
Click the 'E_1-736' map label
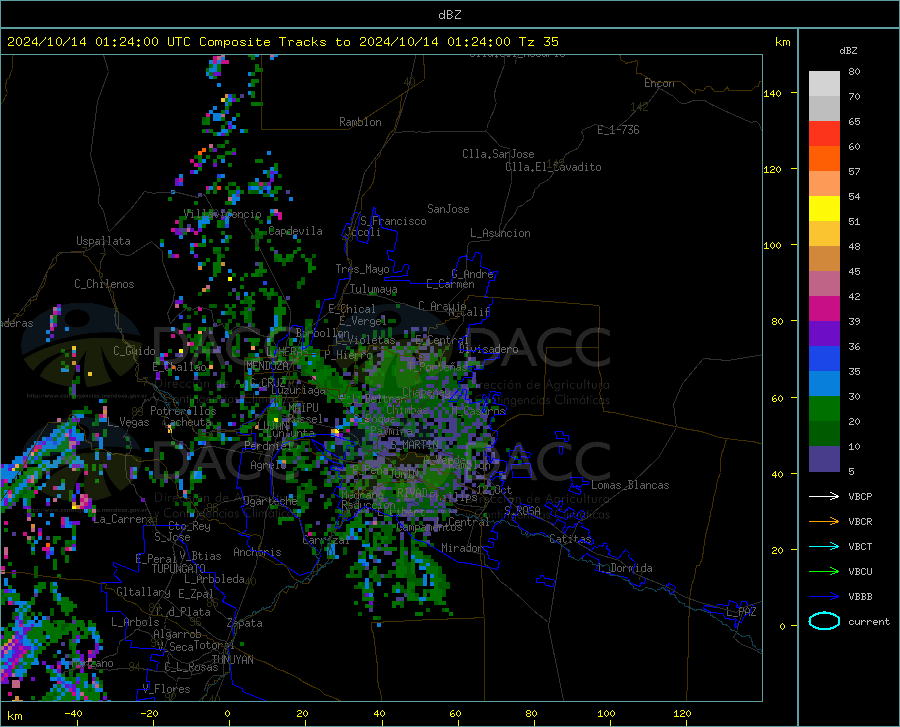pos(618,130)
